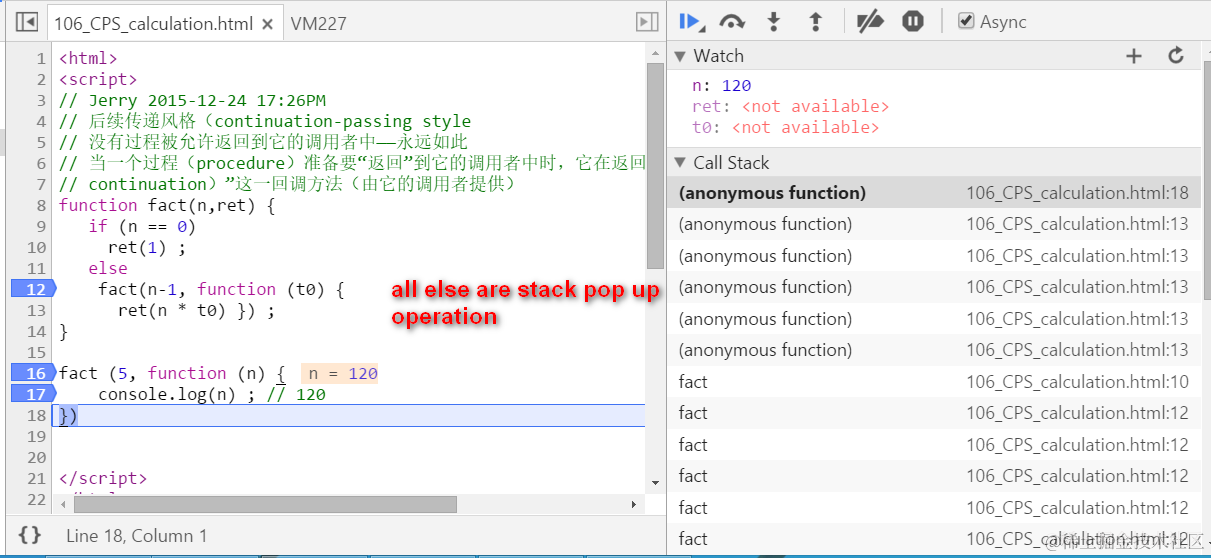The image size is (1211, 558).
Task: Select anonymous function frame at line 18
Action: click(934, 193)
